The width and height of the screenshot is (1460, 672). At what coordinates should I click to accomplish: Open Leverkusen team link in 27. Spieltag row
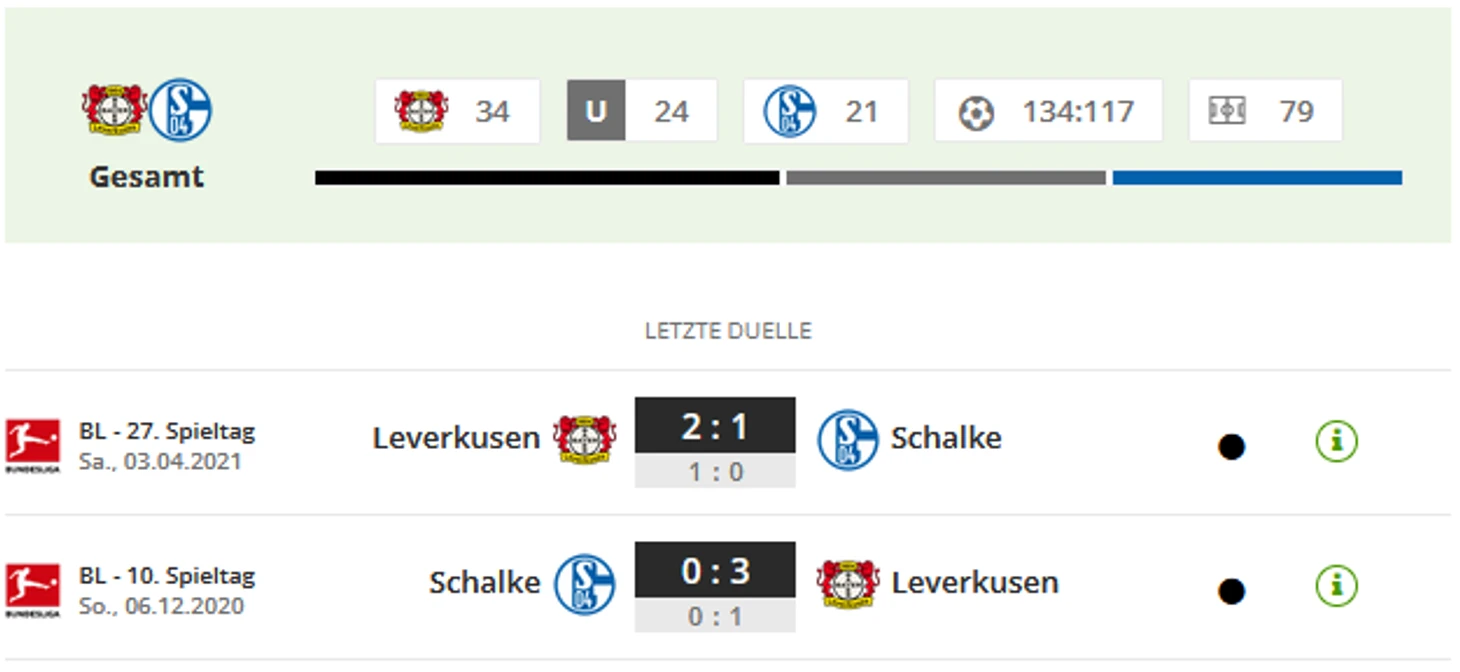[x=456, y=438]
